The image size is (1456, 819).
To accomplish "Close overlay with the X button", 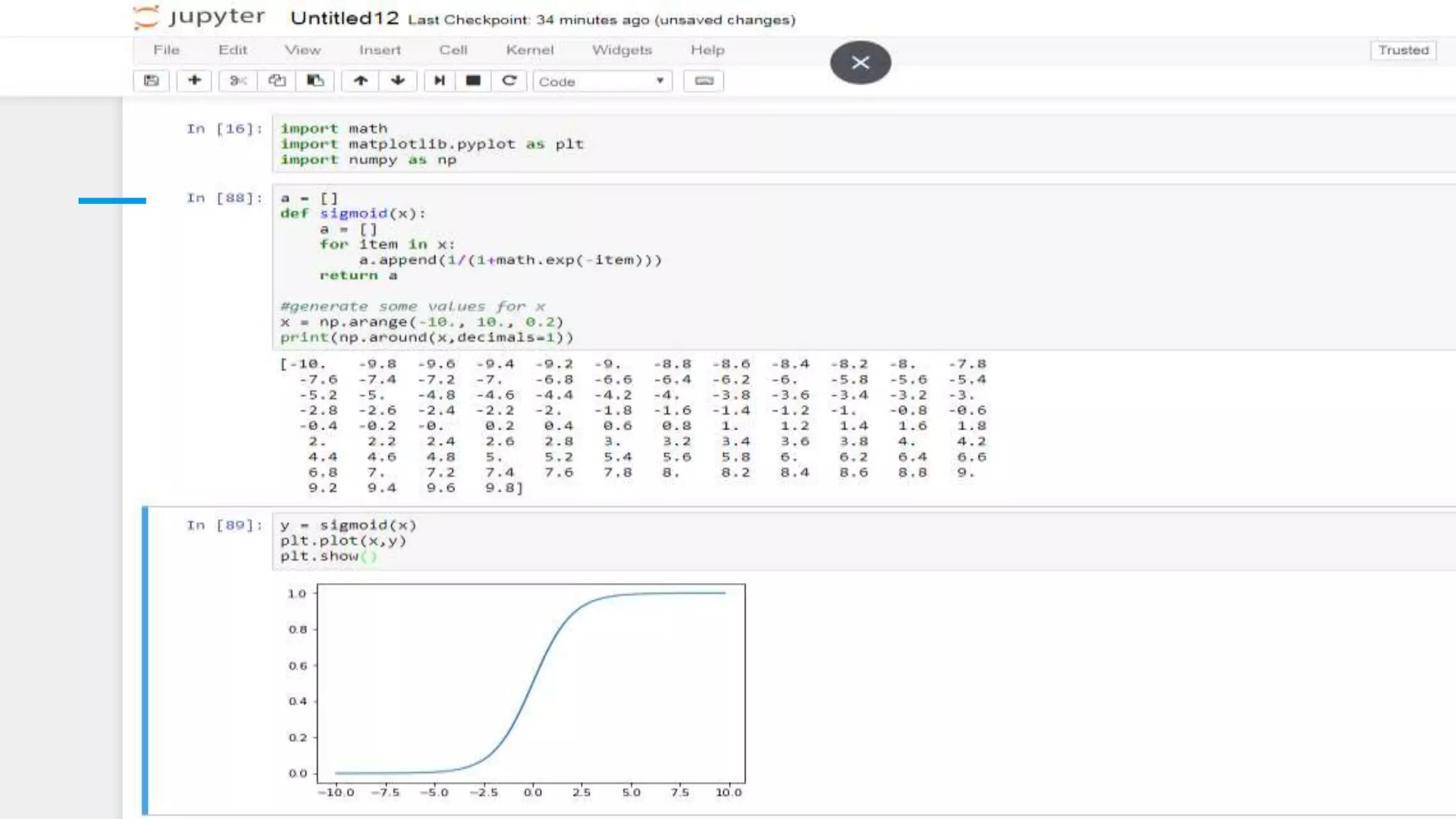I will click(x=860, y=63).
